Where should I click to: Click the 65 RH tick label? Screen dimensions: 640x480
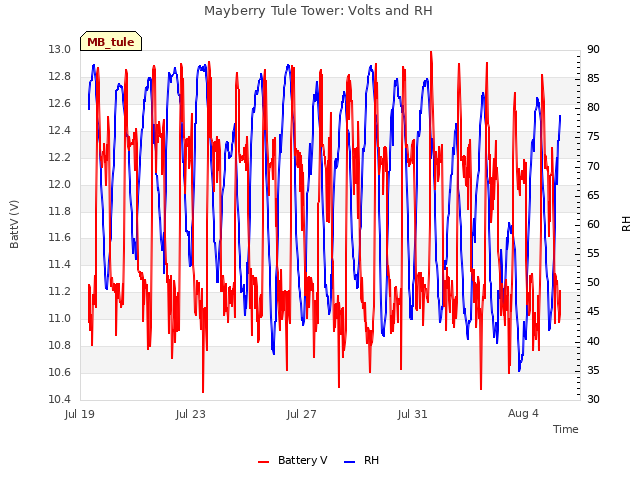coord(593,196)
